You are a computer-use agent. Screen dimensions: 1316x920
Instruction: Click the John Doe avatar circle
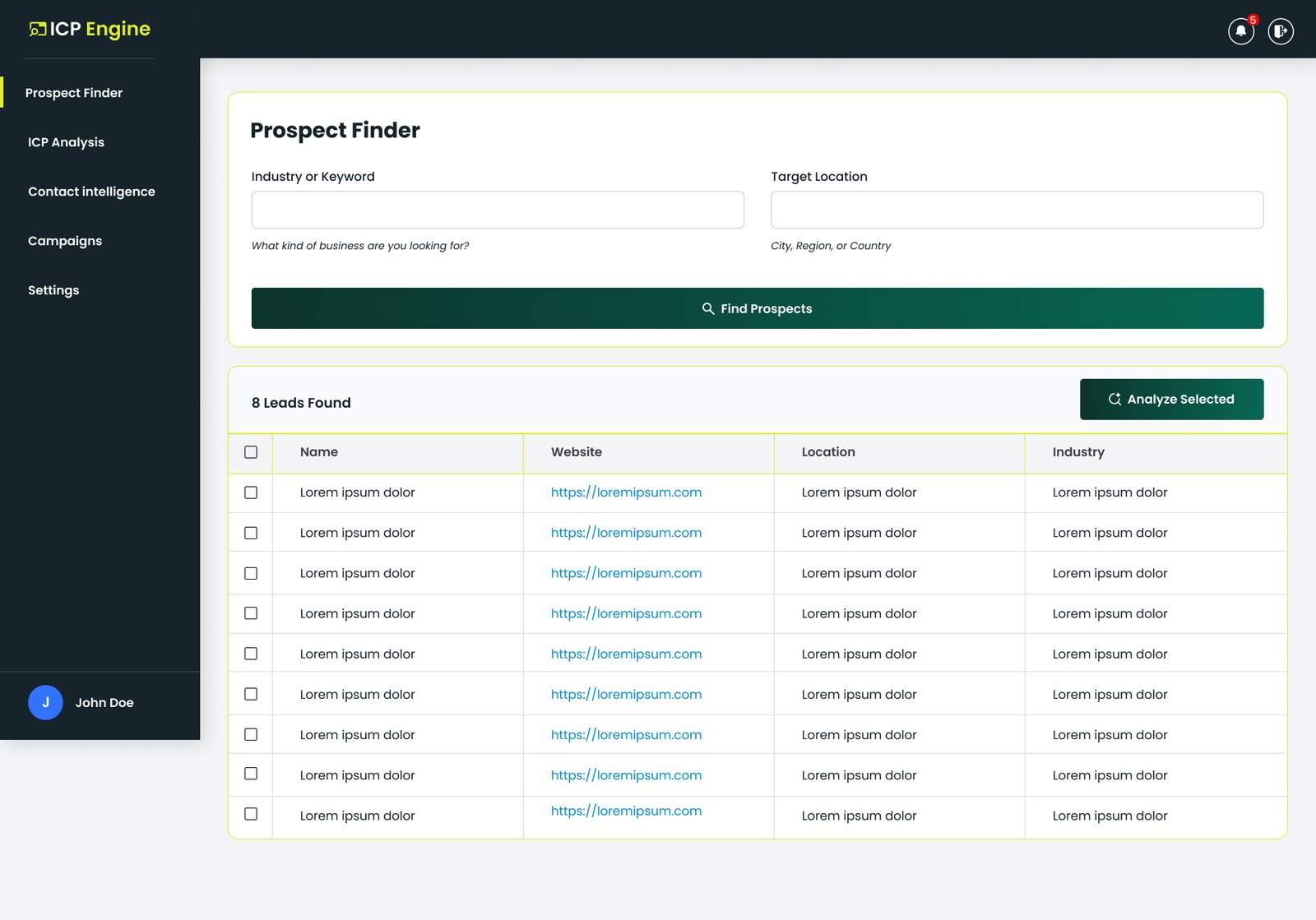45,702
